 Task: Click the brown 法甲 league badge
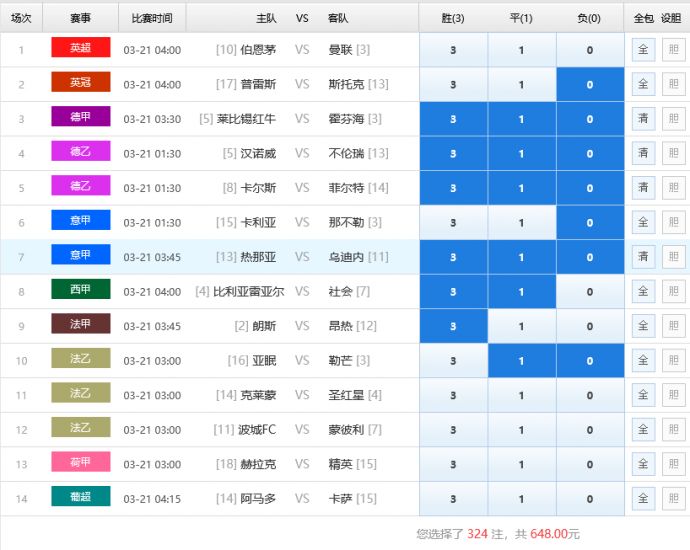(80, 324)
